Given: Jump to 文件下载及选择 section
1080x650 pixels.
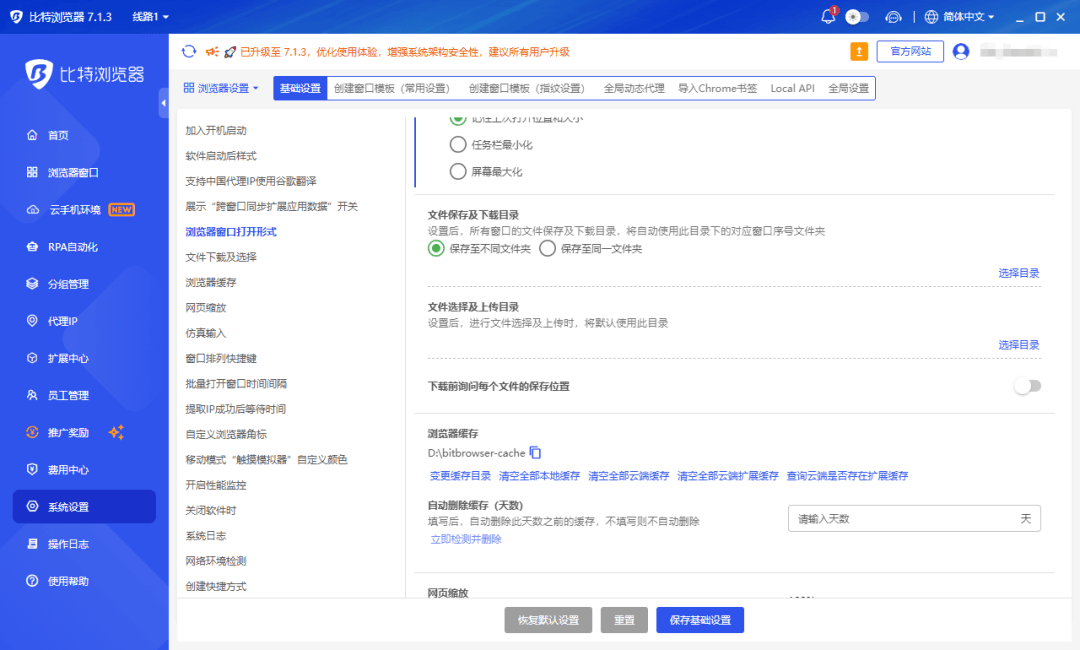Looking at the screenshot, I should 220,257.
